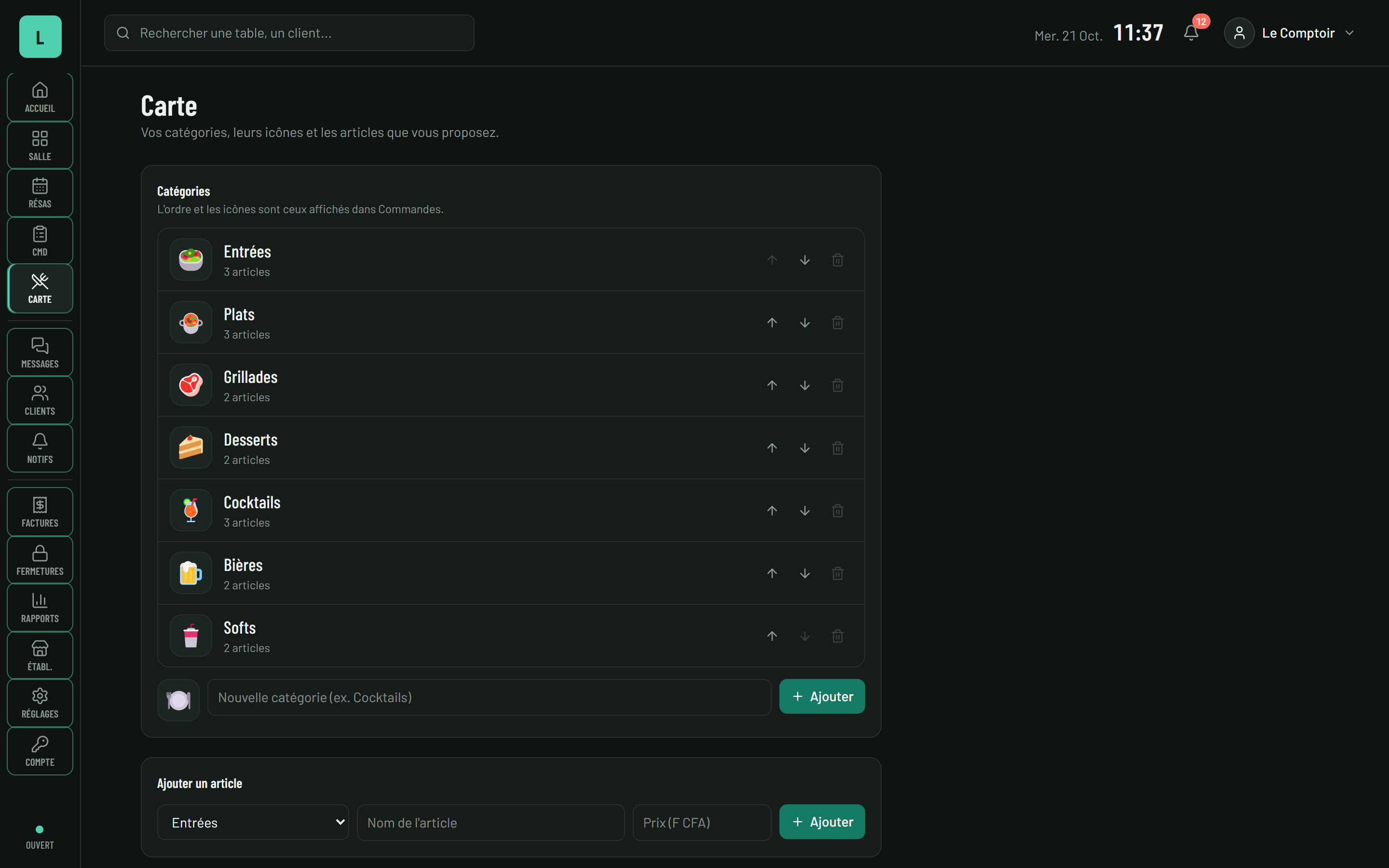The height and width of the screenshot is (868, 1389).
Task: Change the Cocktails drink icon
Action: pos(191,510)
